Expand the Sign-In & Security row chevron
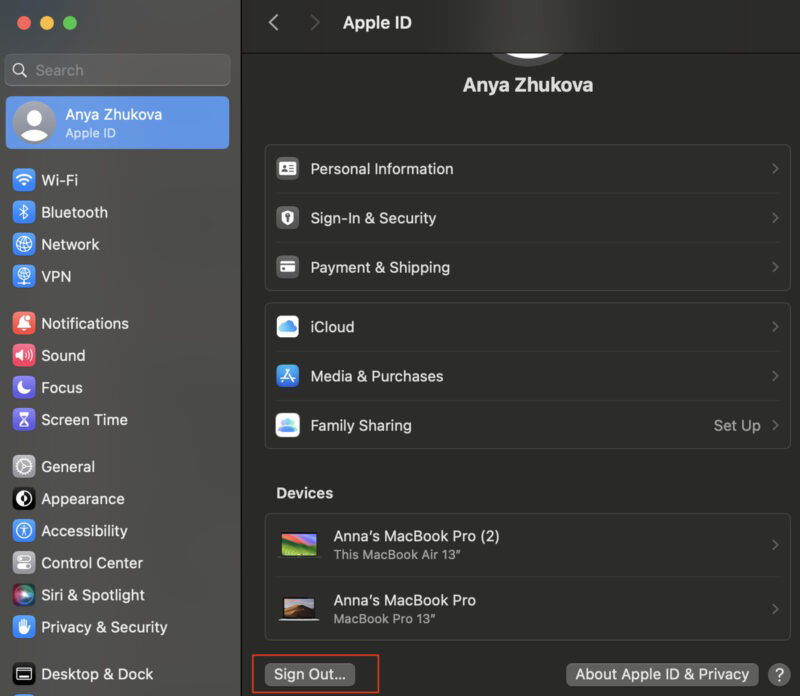 [x=774, y=218]
